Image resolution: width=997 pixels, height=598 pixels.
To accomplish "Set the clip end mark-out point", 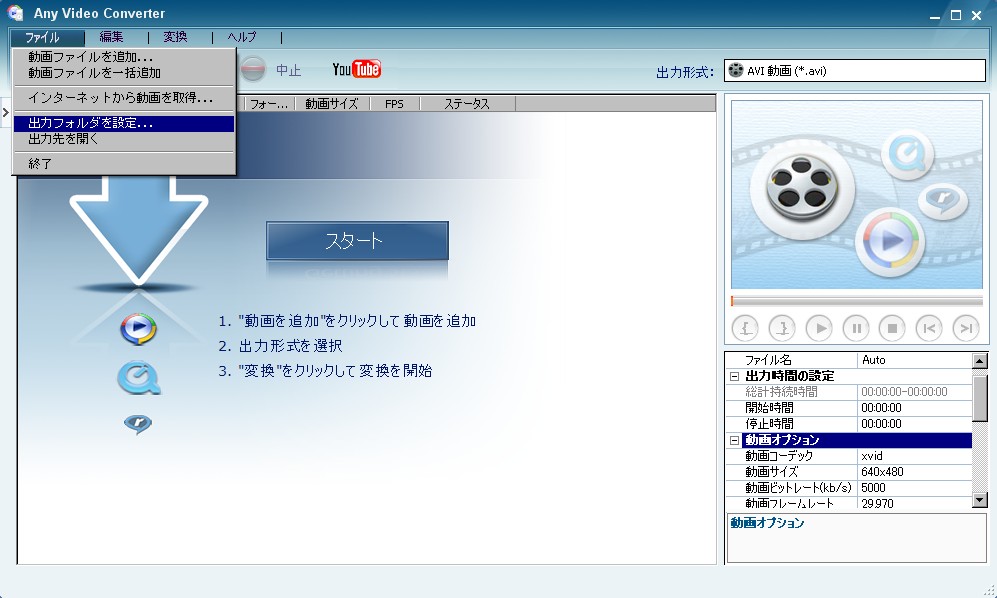I will [x=782, y=328].
